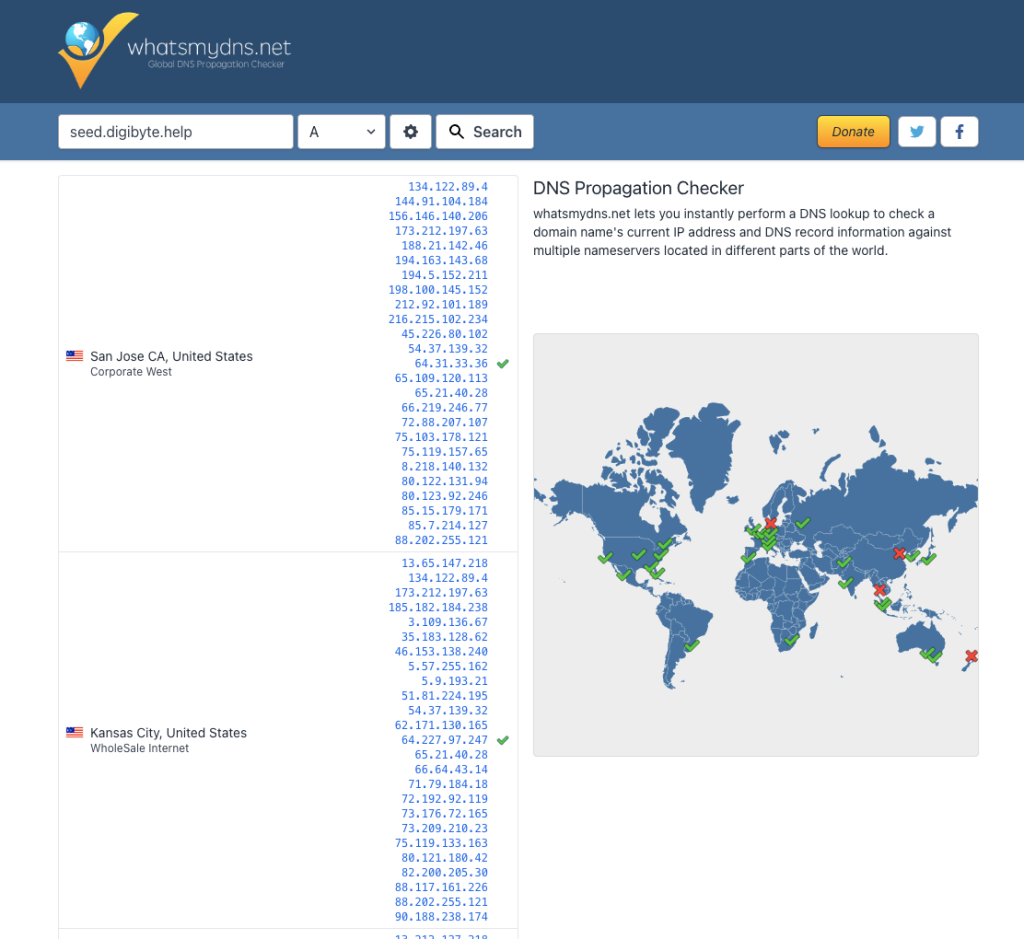Open IP address 134.122.89.4 in San Jose list
Viewport: 1024px width, 939px height.
(447, 187)
